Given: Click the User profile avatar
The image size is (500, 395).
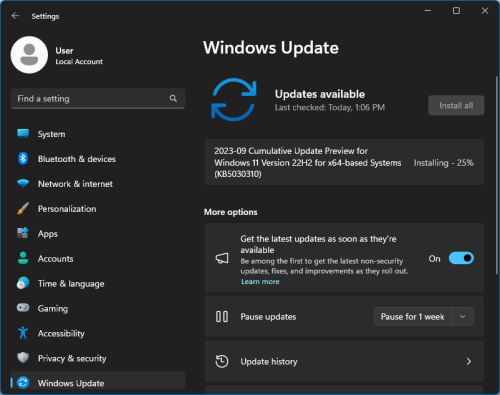Looking at the screenshot, I should (29, 55).
